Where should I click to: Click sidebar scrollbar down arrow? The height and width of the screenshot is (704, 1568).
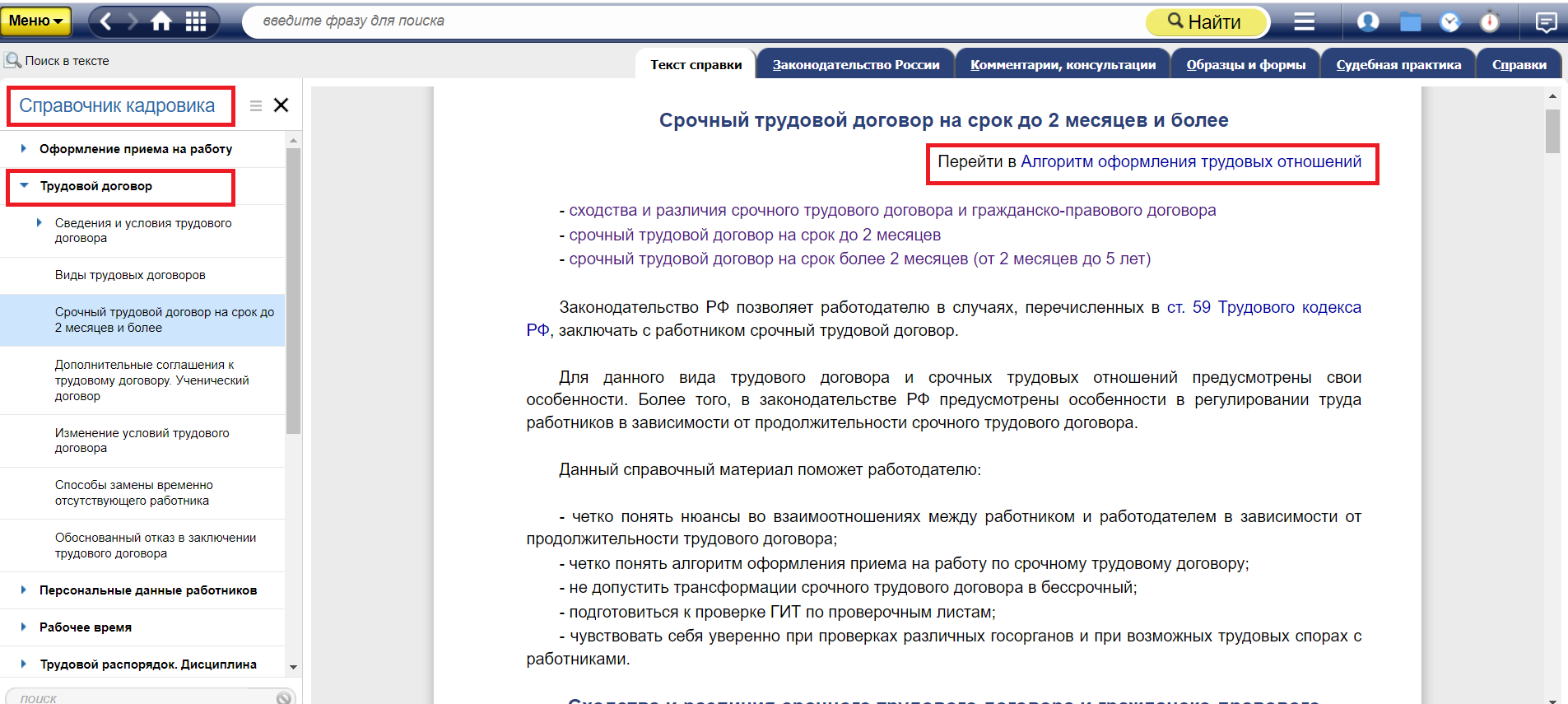click(293, 667)
